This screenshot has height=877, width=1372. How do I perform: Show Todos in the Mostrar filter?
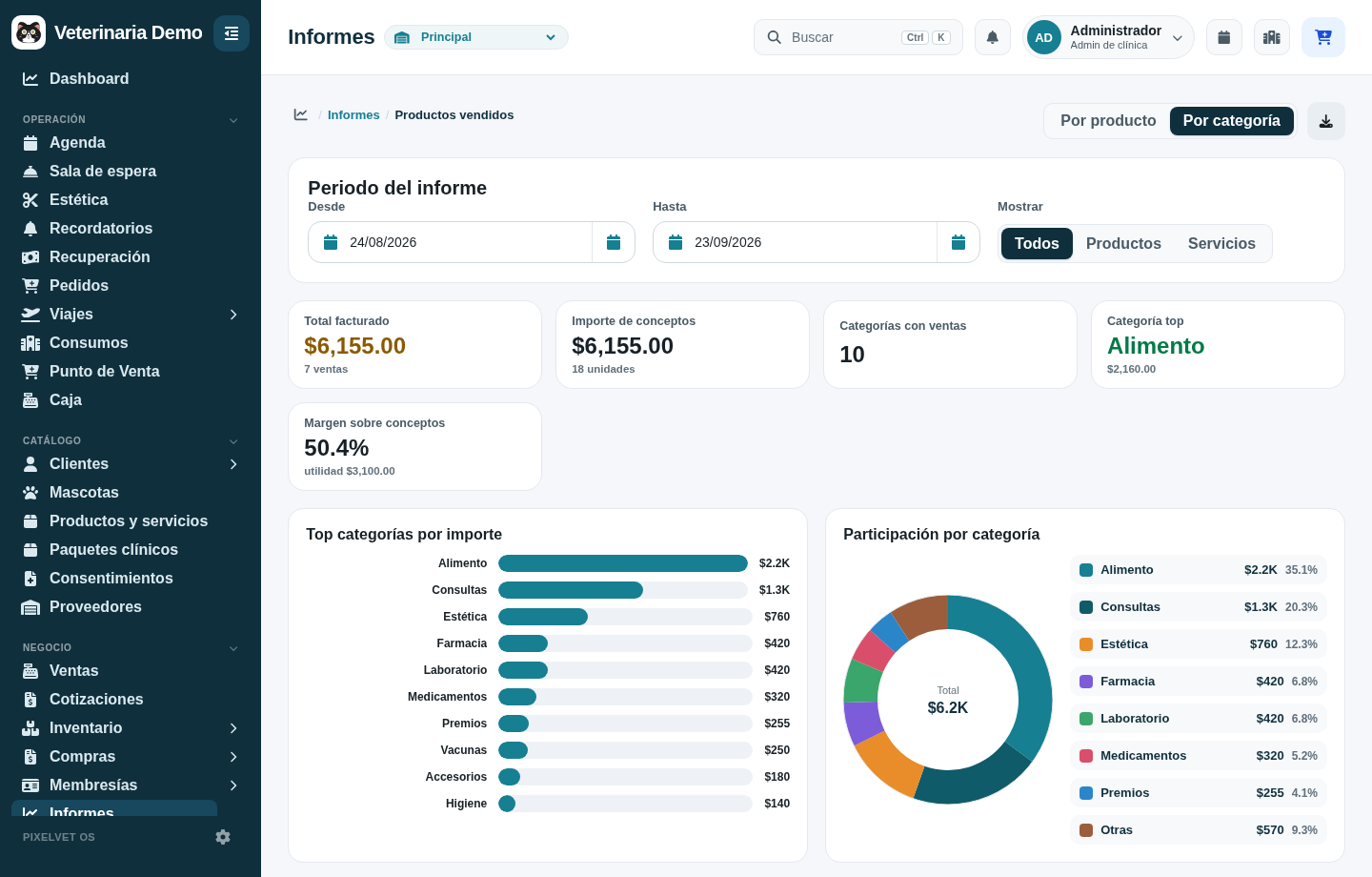click(x=1037, y=243)
